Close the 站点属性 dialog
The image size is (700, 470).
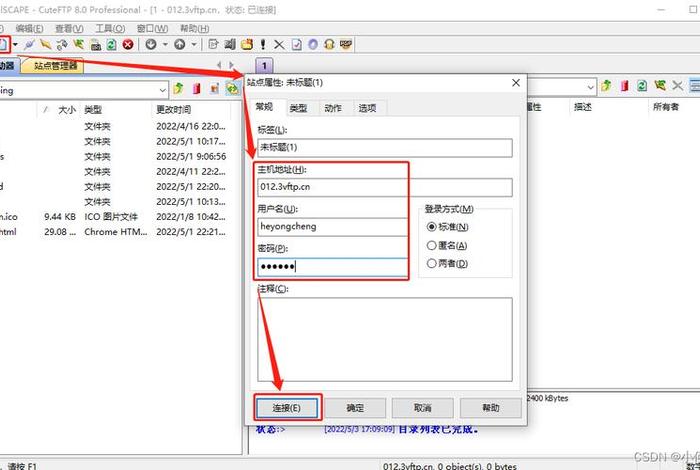pos(516,83)
